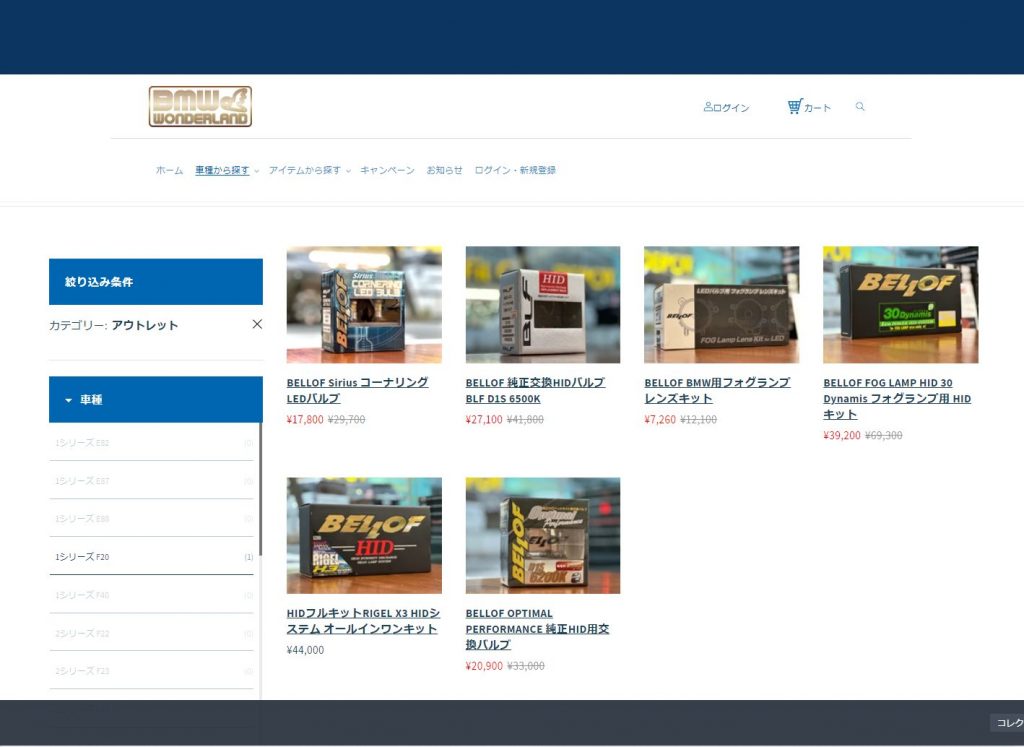This screenshot has height=747, width=1024.
Task: Click the 車種 filter list scrollbar
Action: click(261, 490)
